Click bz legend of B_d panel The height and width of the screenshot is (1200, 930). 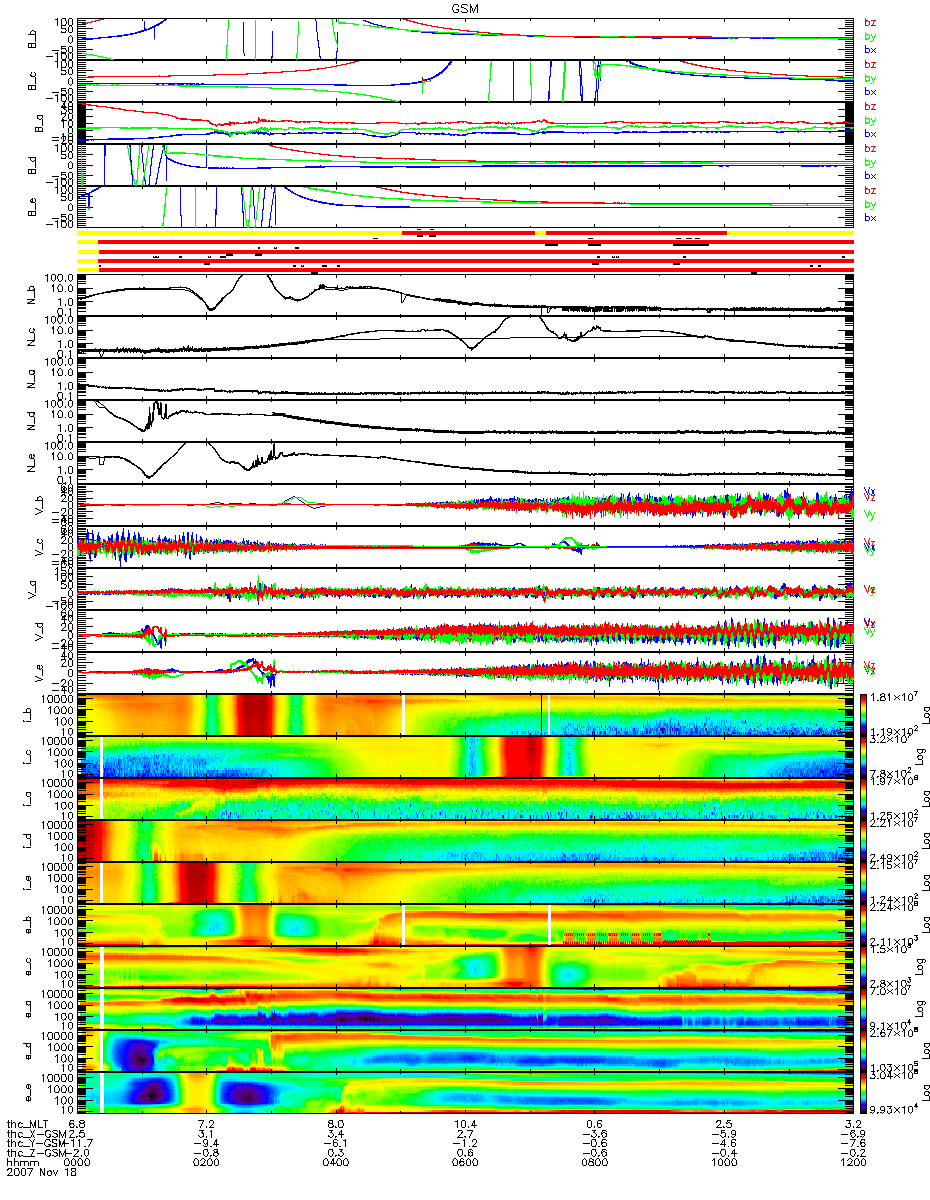point(870,148)
